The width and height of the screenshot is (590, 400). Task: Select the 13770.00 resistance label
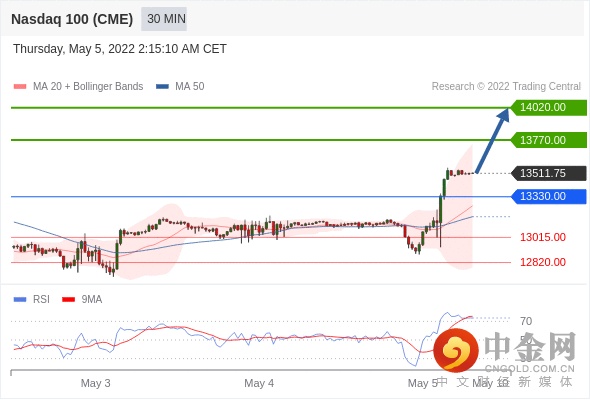(x=549, y=140)
